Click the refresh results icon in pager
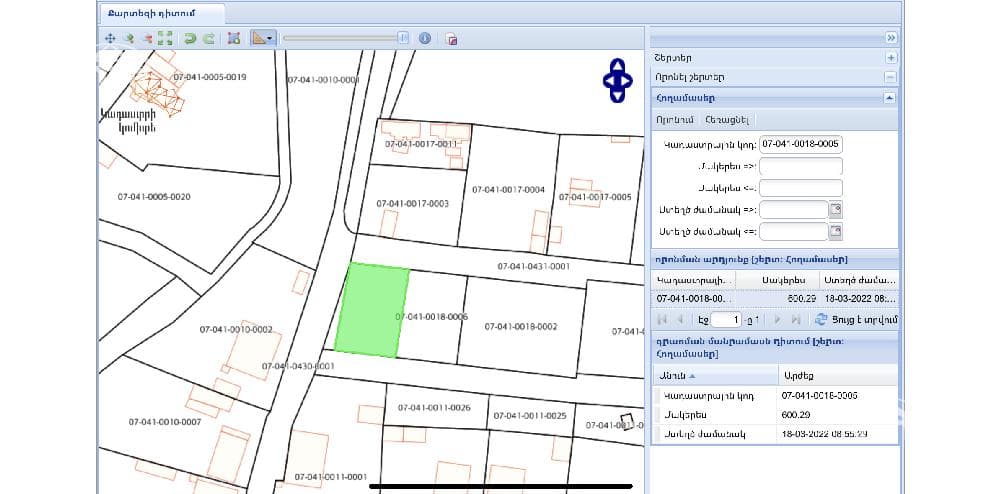The width and height of the screenshot is (1000, 494). (821, 319)
